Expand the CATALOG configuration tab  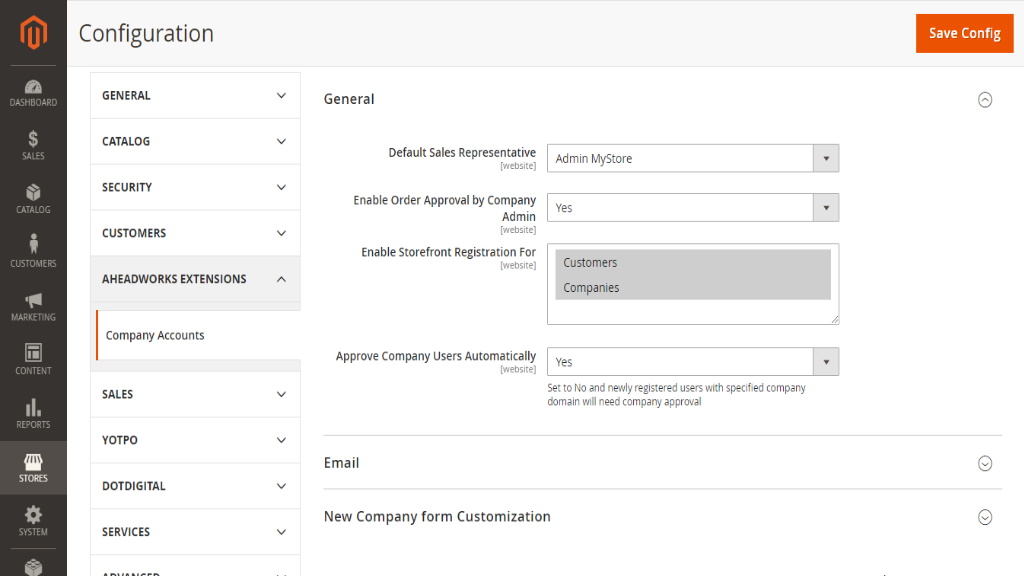click(195, 141)
